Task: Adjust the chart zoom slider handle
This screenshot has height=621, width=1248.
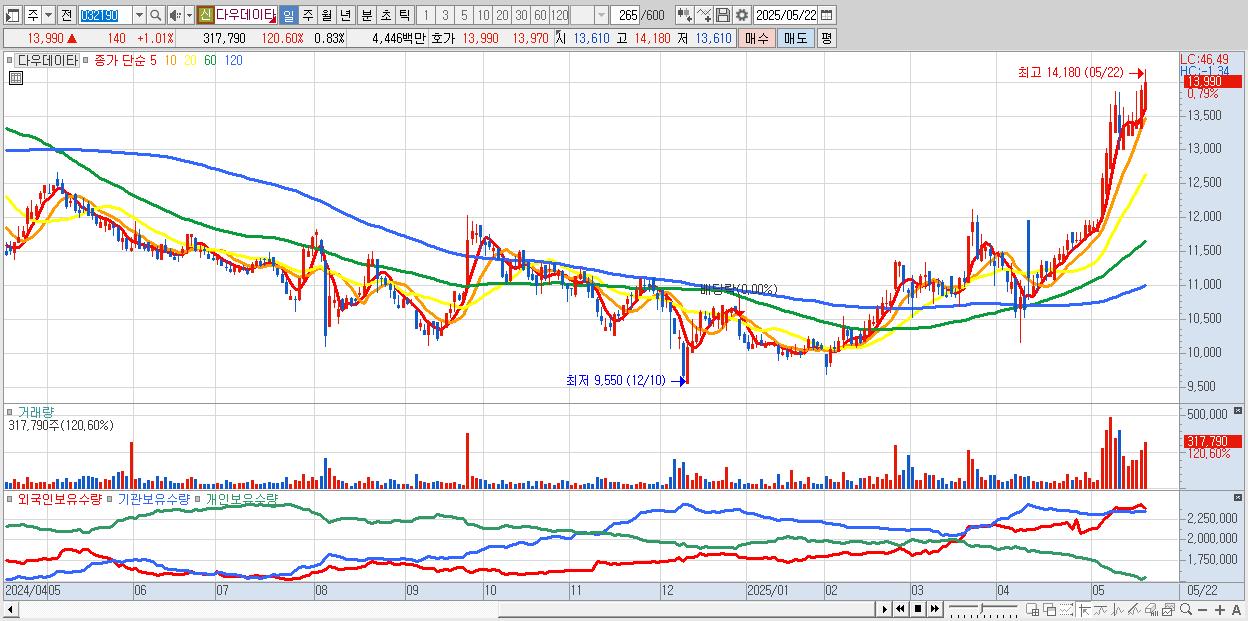Action: tap(981, 608)
